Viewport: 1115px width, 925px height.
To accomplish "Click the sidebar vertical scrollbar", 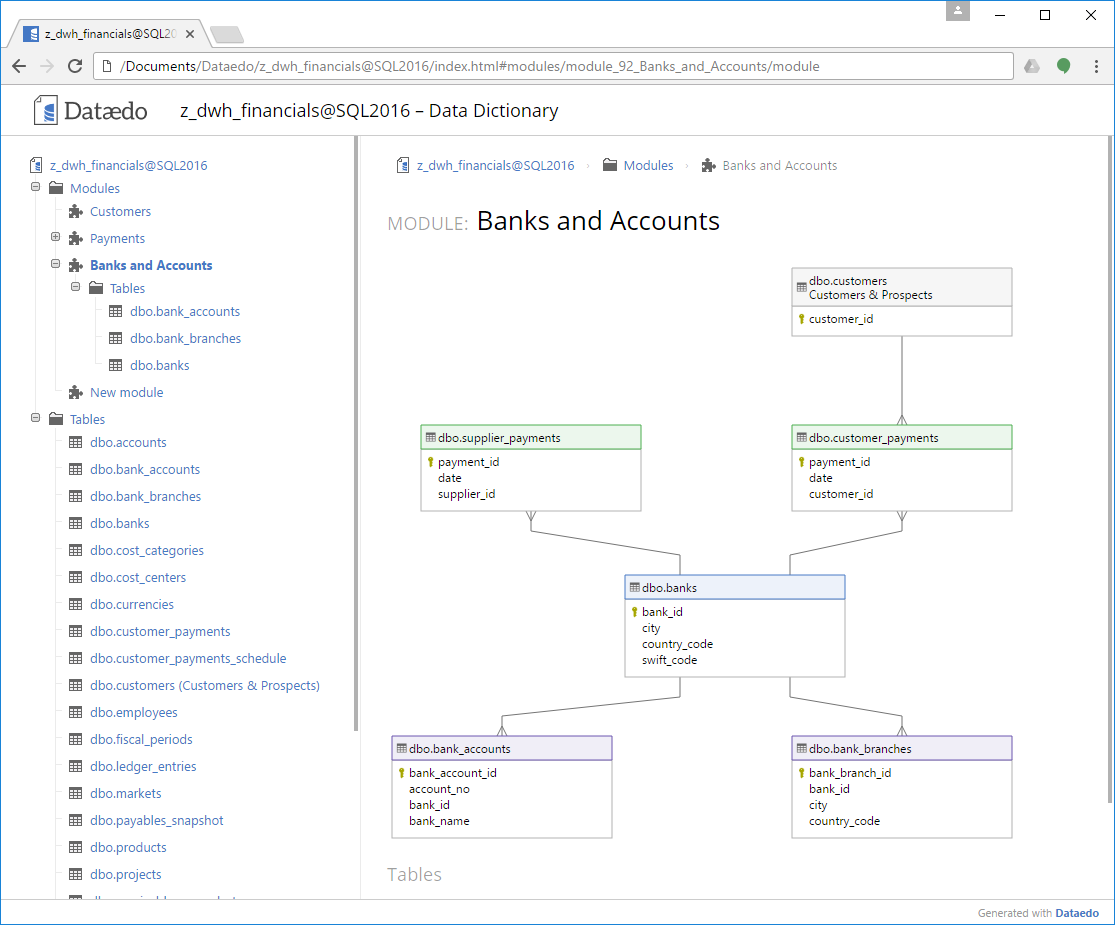I will 356,434.
